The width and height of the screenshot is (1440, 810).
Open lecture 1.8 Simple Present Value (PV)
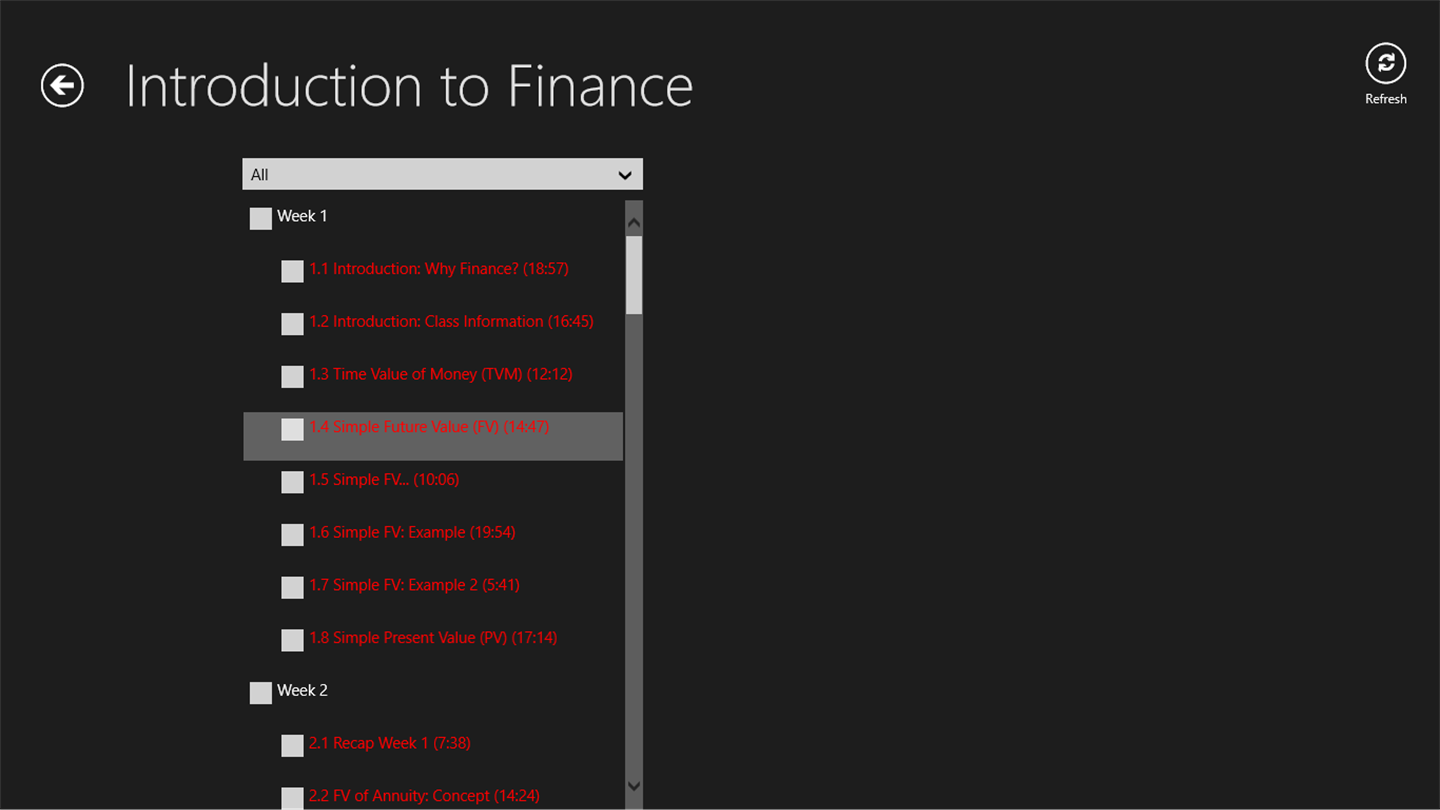click(x=432, y=638)
